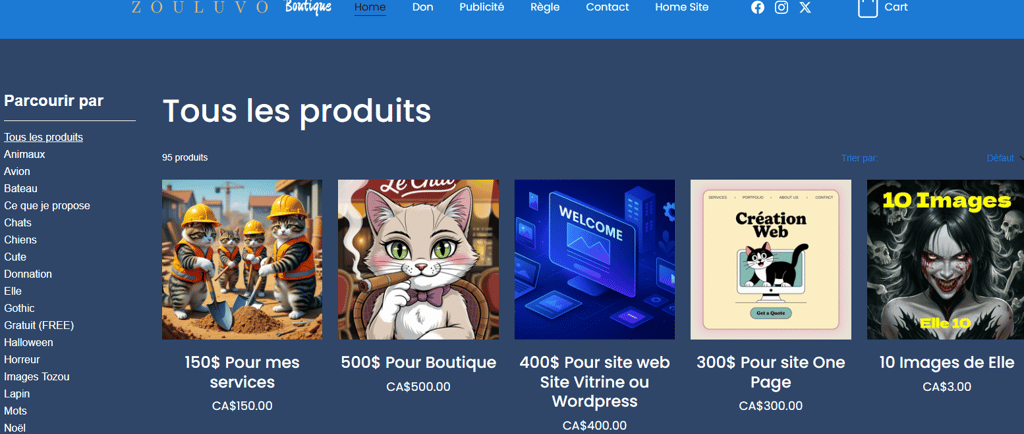This screenshot has width=1024, height=434.
Task: Open the cigar cat product thumbnail
Action: 418,260
